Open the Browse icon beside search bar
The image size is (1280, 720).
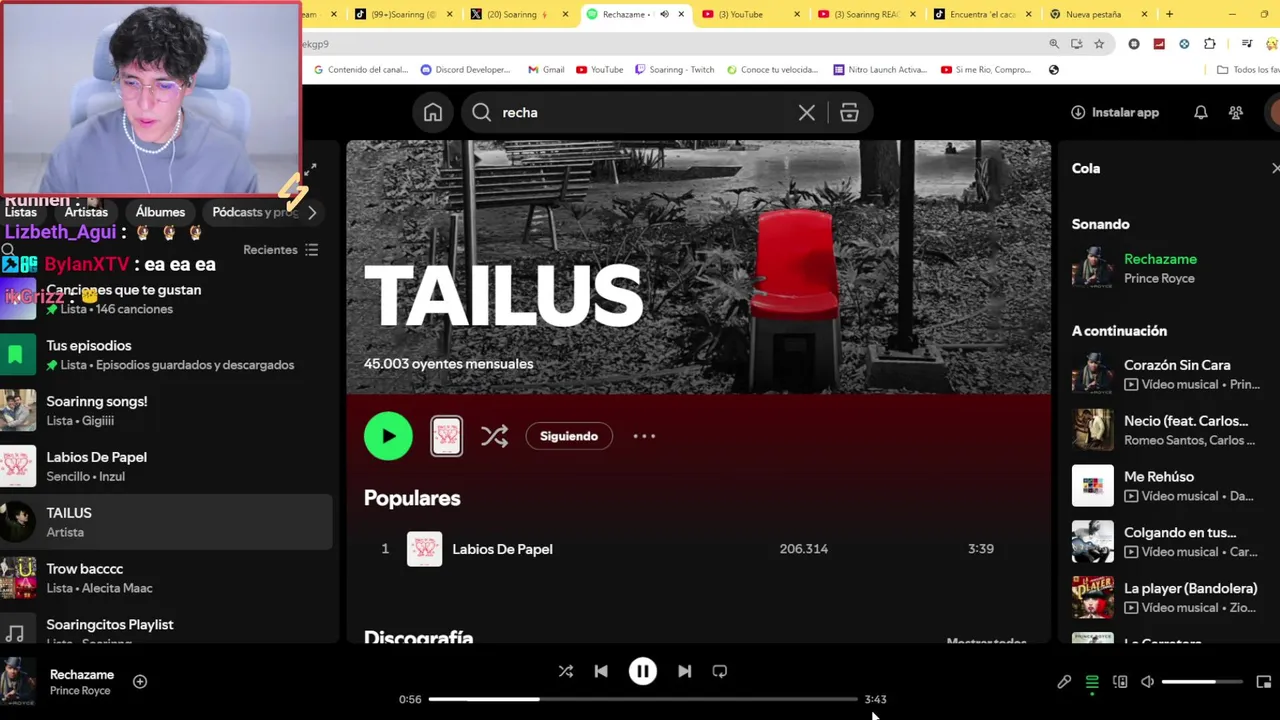coord(849,113)
